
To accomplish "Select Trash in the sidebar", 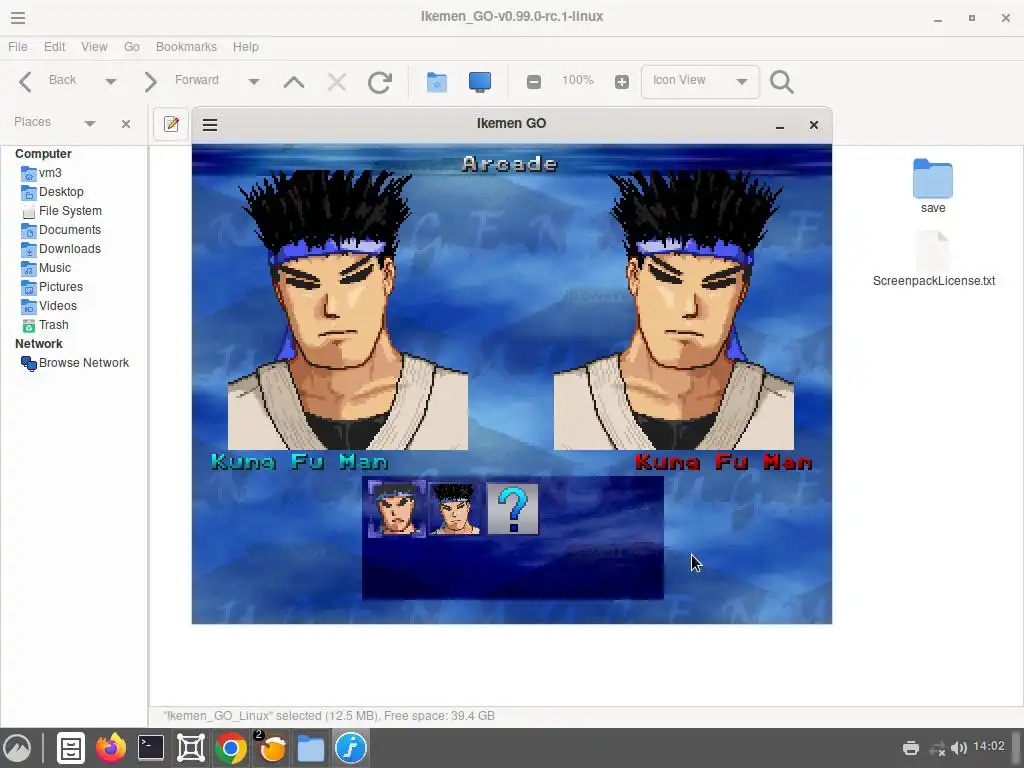I will coord(44,325).
